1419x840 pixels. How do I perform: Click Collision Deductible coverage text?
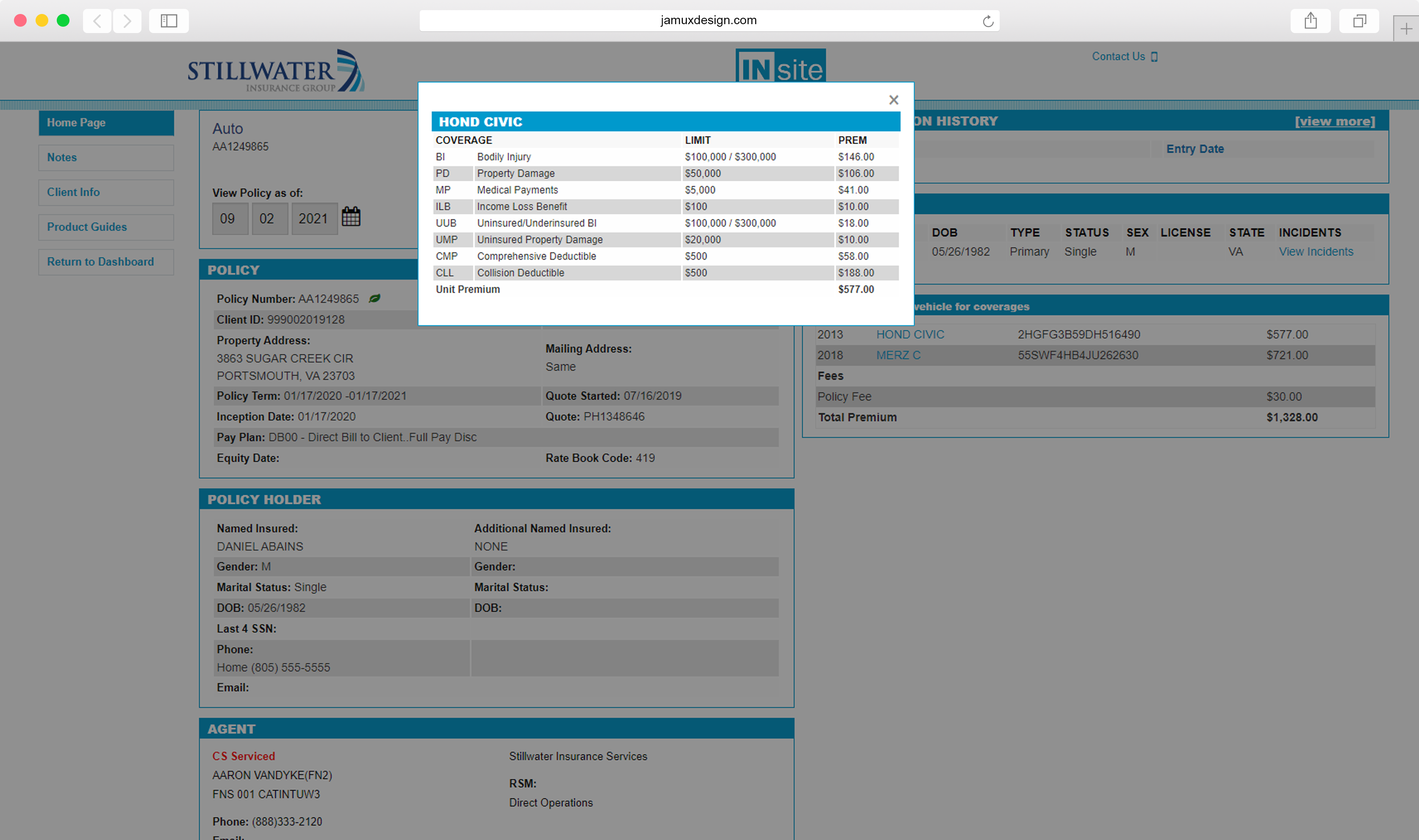(x=520, y=273)
